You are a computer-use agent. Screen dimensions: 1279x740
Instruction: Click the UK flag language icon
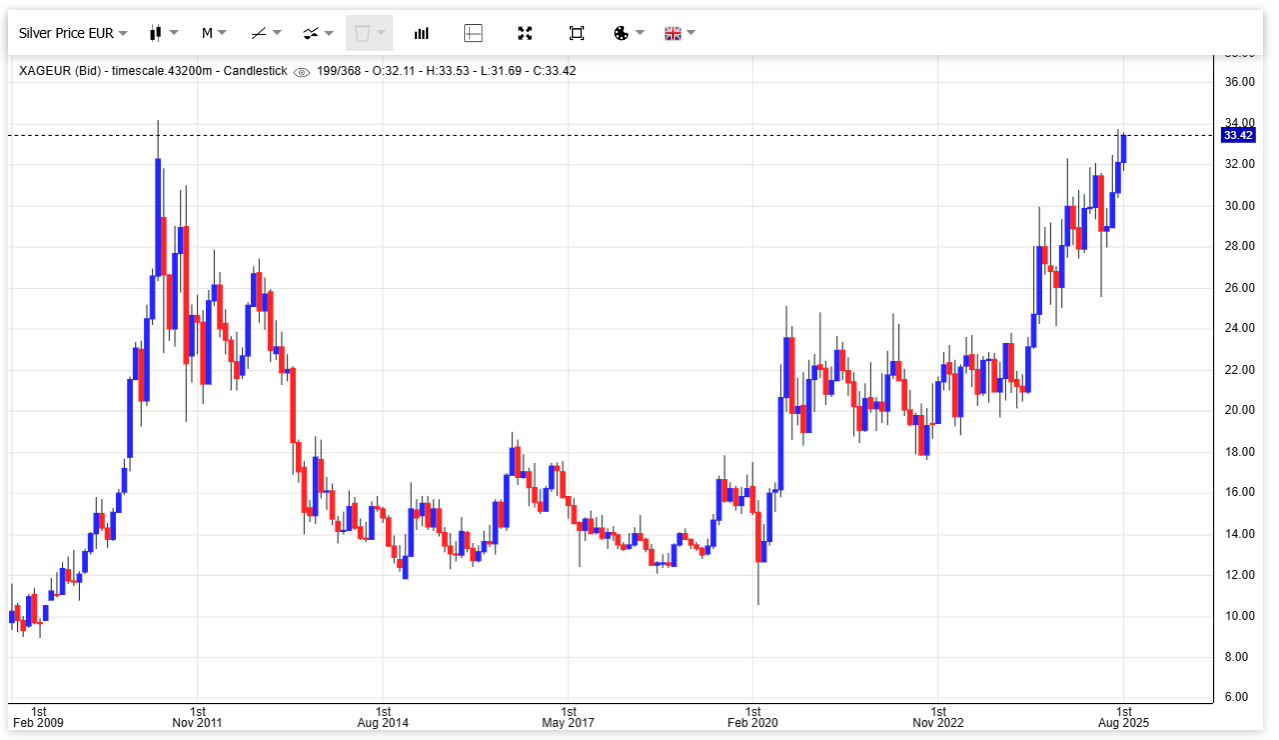673,33
